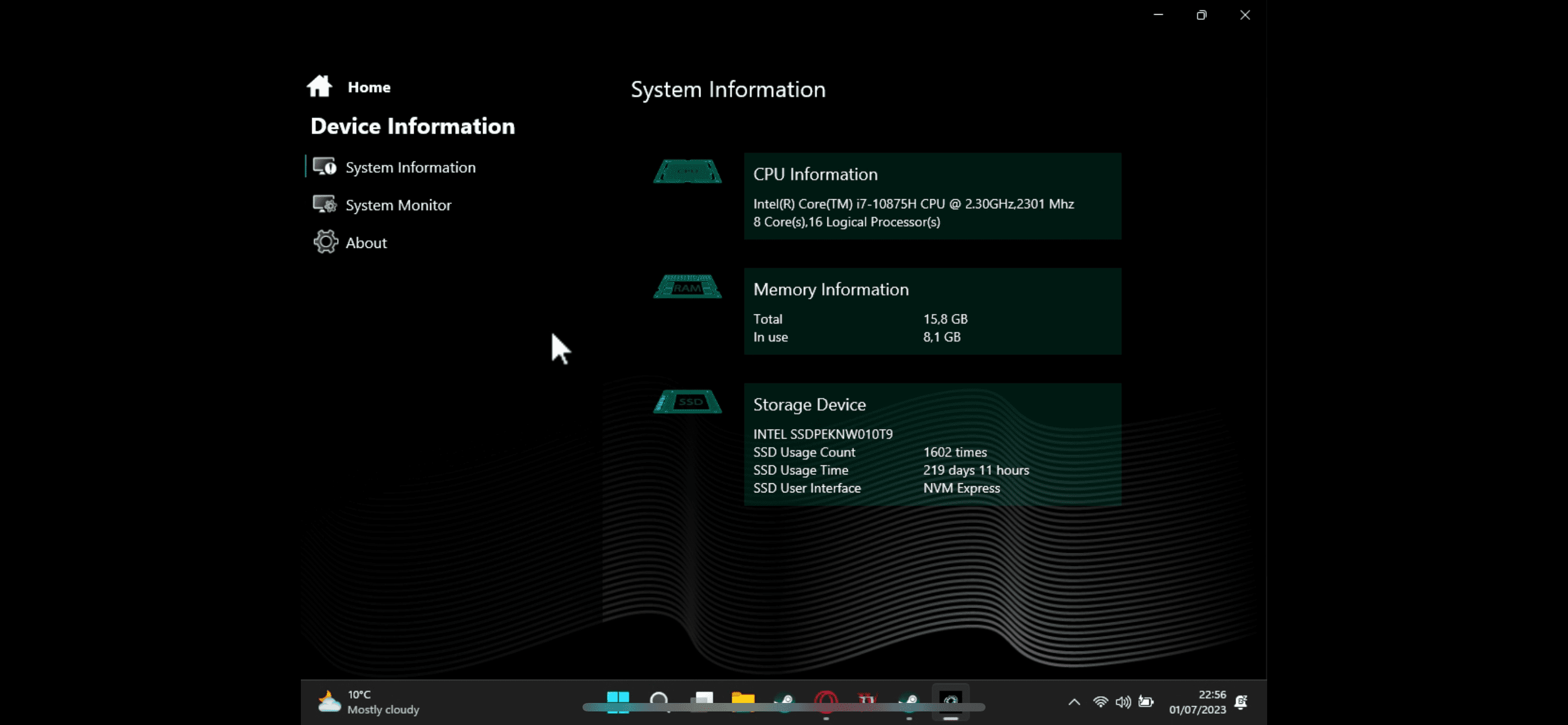The image size is (1568, 725).
Task: Click the 'NVM Express' interface value
Action: pos(961,488)
